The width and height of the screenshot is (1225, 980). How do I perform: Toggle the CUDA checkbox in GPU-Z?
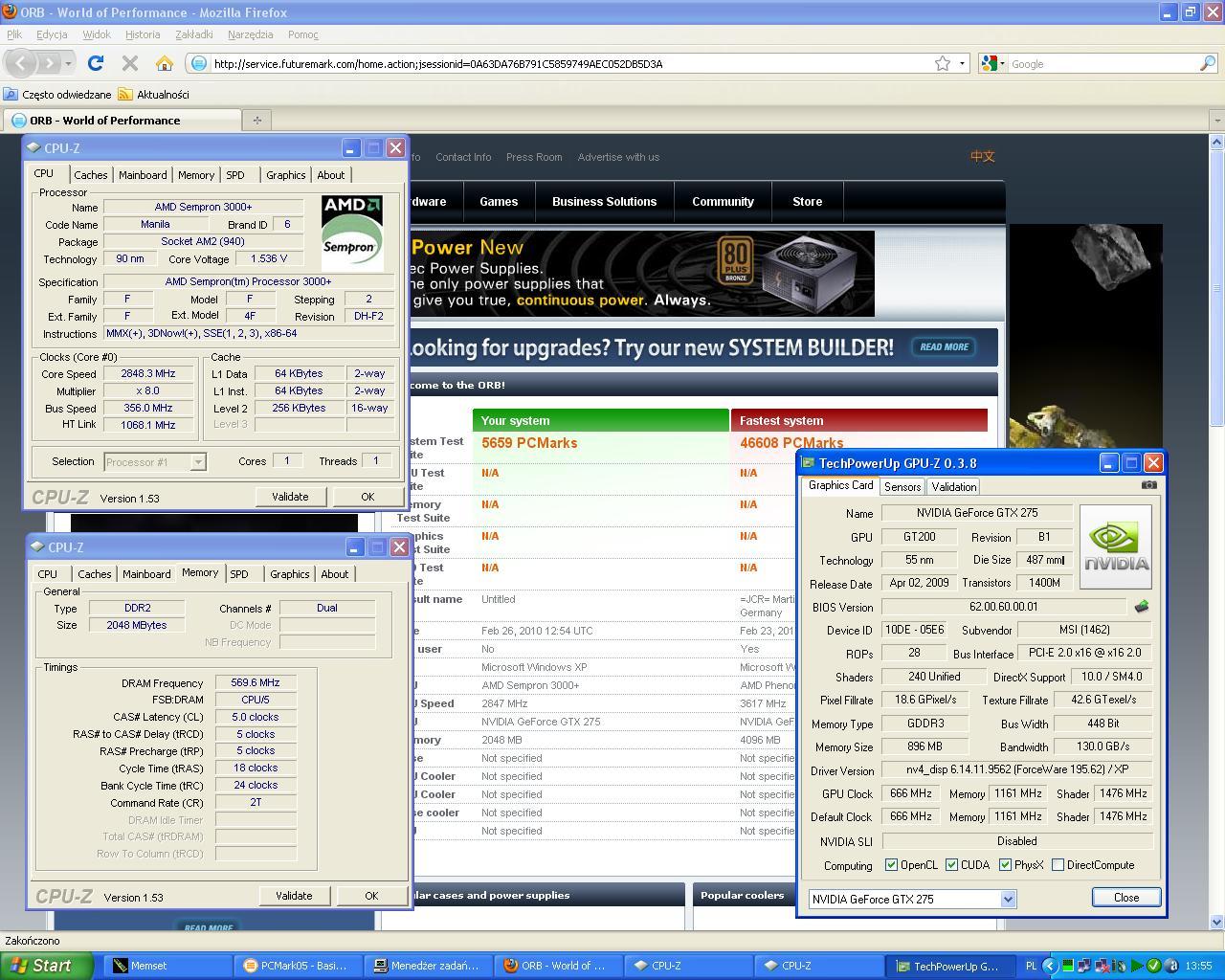click(x=951, y=865)
